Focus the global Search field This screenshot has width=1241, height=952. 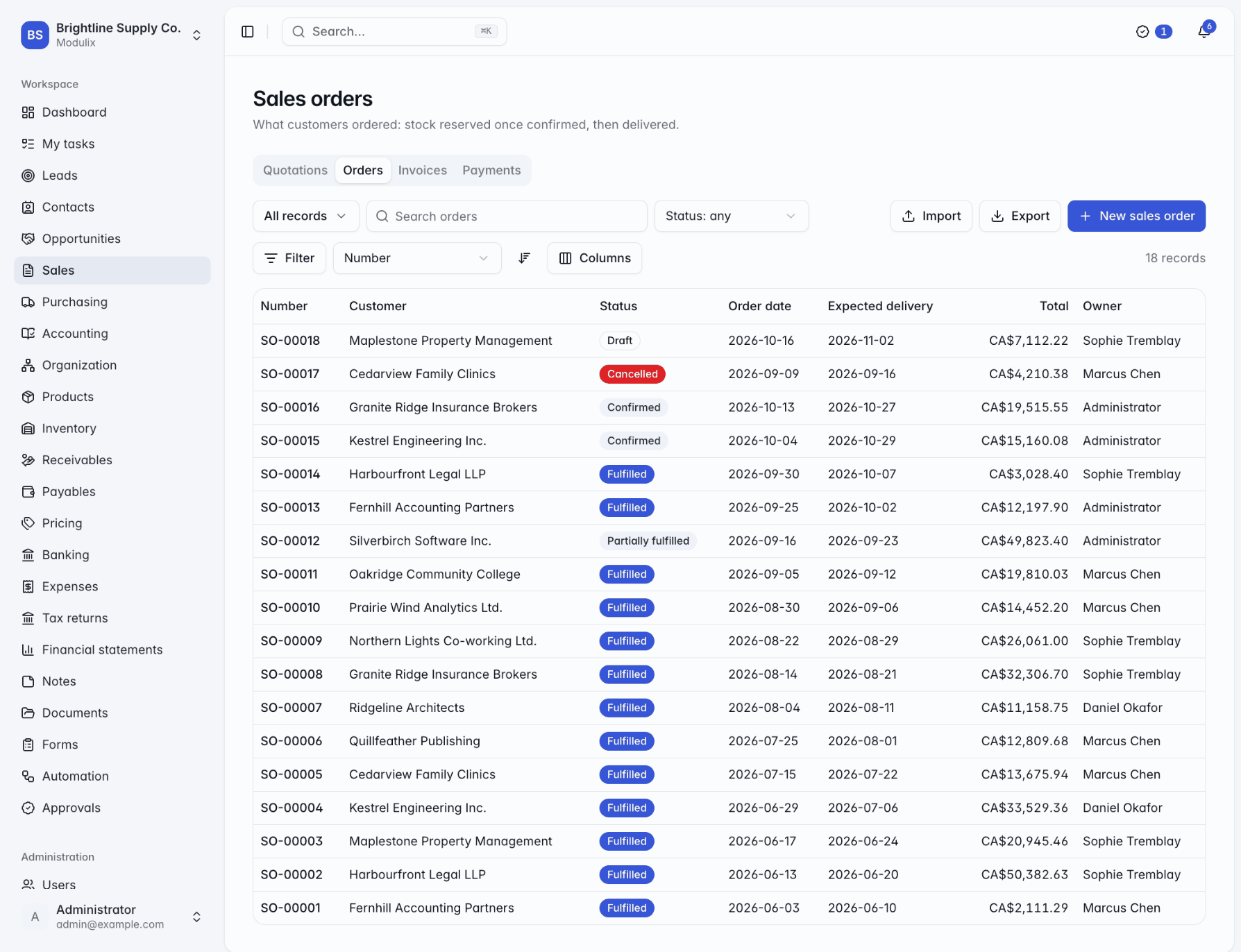point(394,32)
